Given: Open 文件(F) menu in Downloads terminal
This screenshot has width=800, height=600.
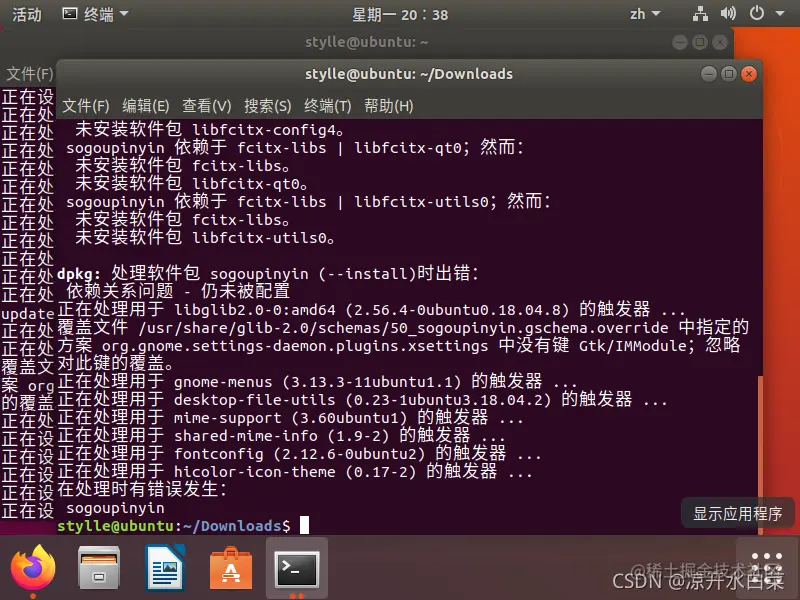Looking at the screenshot, I should coord(86,106).
